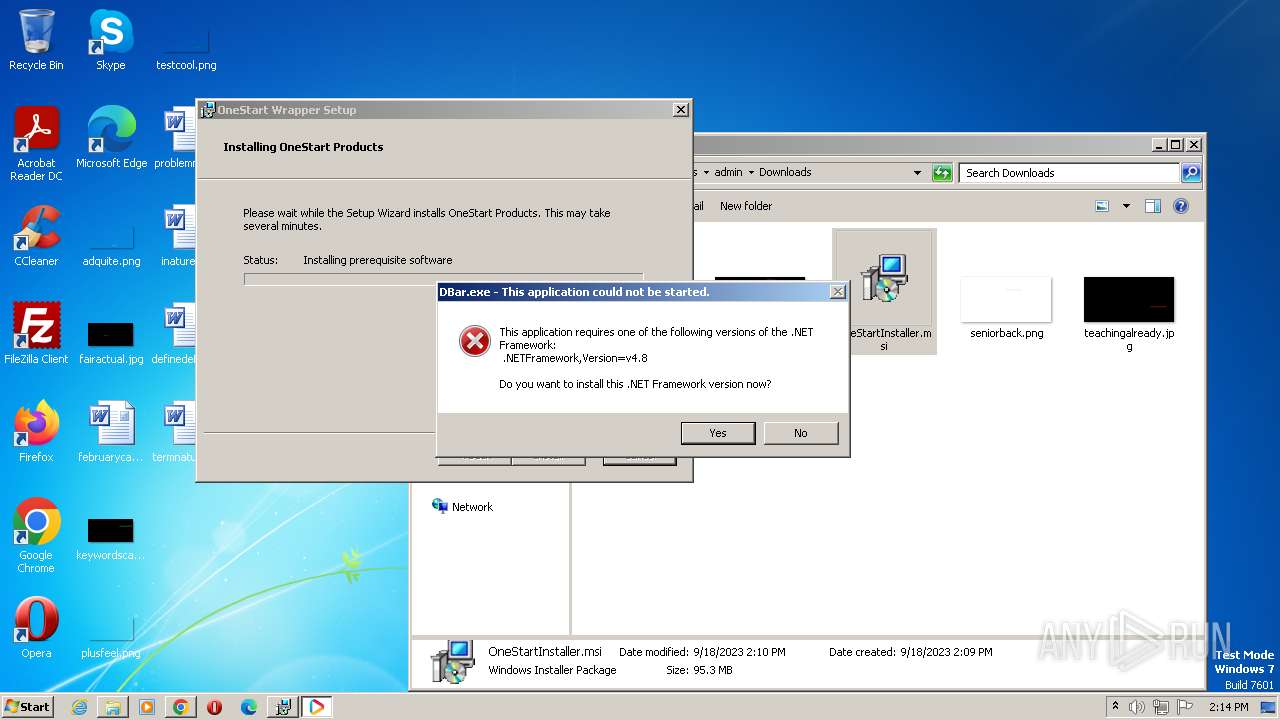
Task: Open Firefox desktop shortcut
Action: (36, 432)
